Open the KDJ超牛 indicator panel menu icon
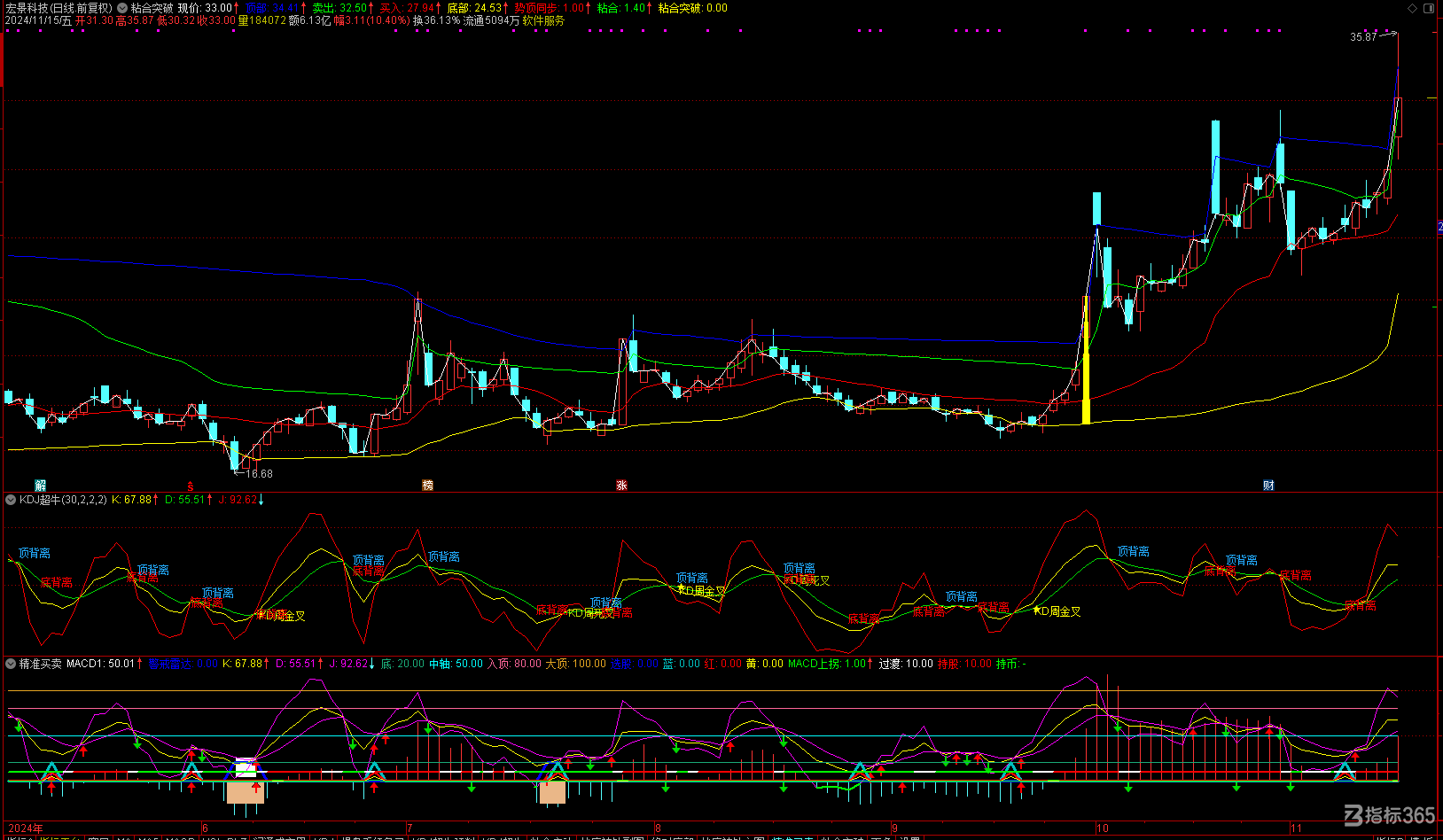 coord(11,500)
